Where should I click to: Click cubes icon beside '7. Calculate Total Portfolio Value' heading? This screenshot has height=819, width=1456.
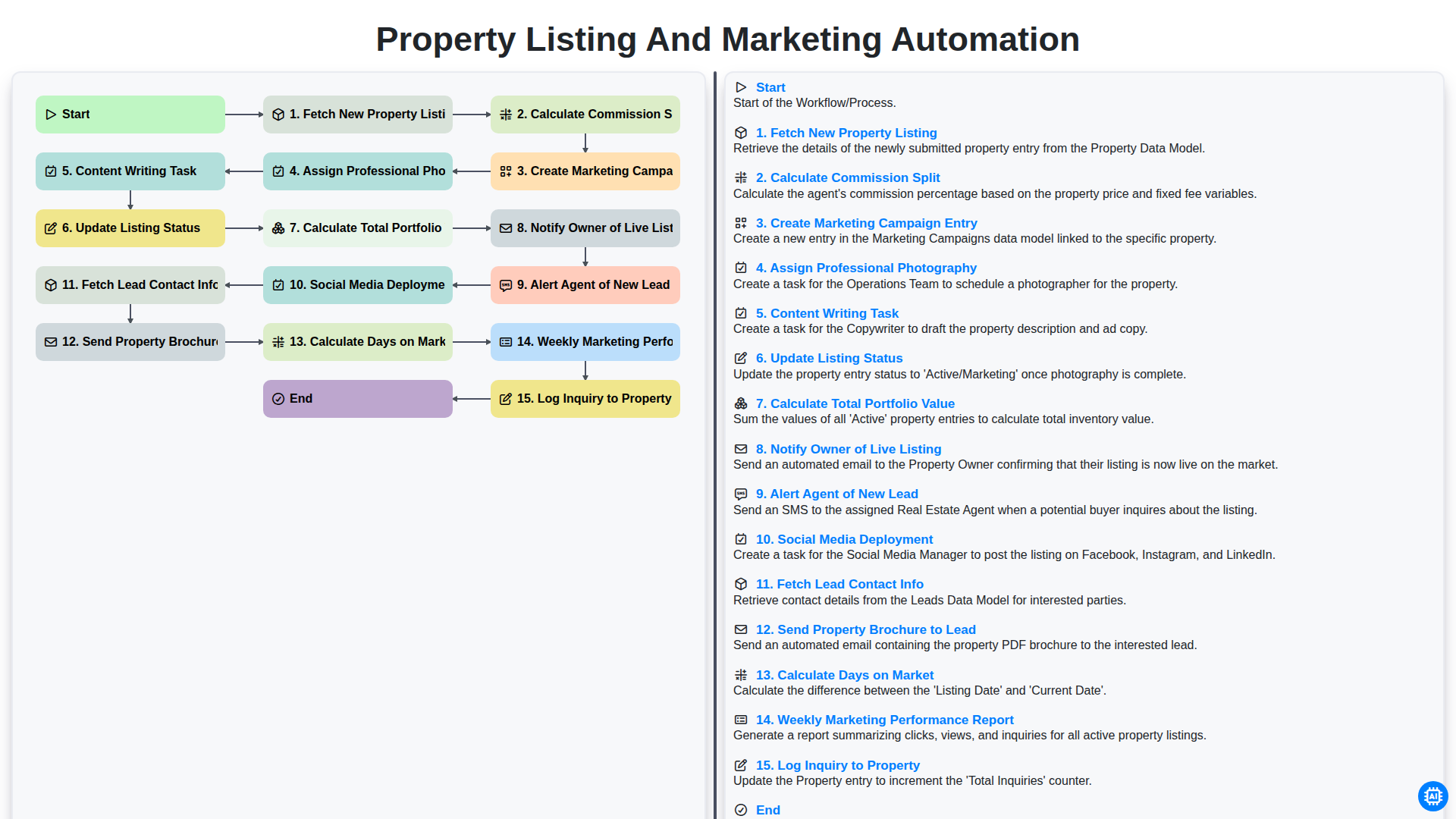click(741, 403)
